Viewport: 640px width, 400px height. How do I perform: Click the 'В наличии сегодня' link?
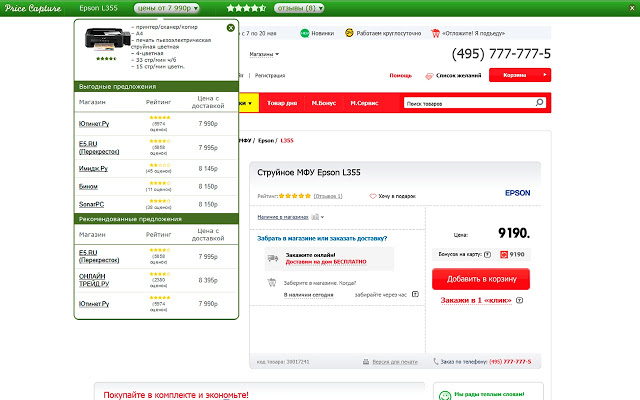(x=309, y=295)
